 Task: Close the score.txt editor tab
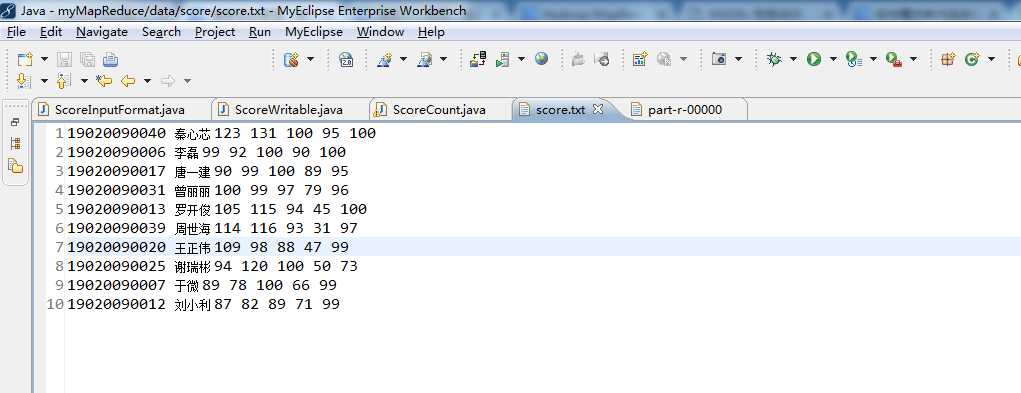point(598,109)
